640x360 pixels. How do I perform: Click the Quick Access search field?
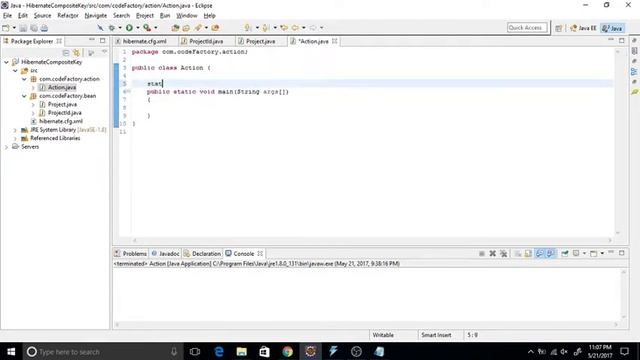(x=527, y=28)
